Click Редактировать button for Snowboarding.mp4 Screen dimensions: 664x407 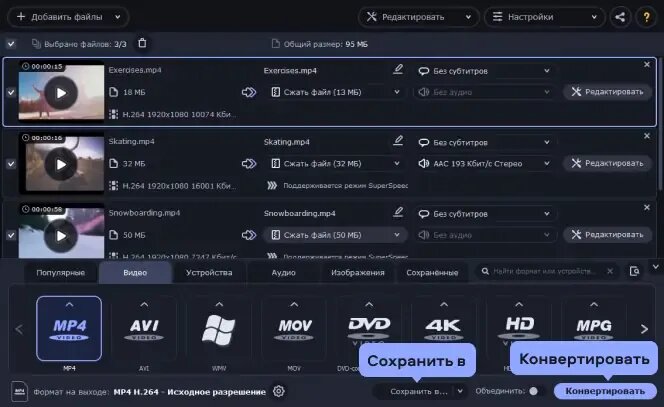(x=607, y=235)
